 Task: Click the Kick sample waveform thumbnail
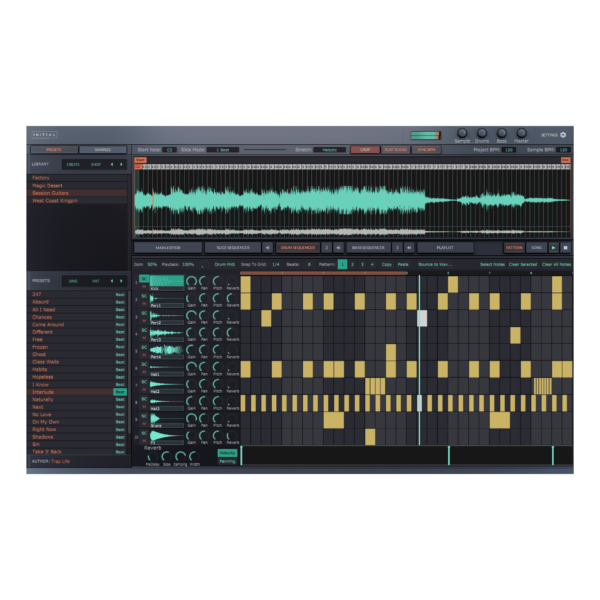pos(167,281)
